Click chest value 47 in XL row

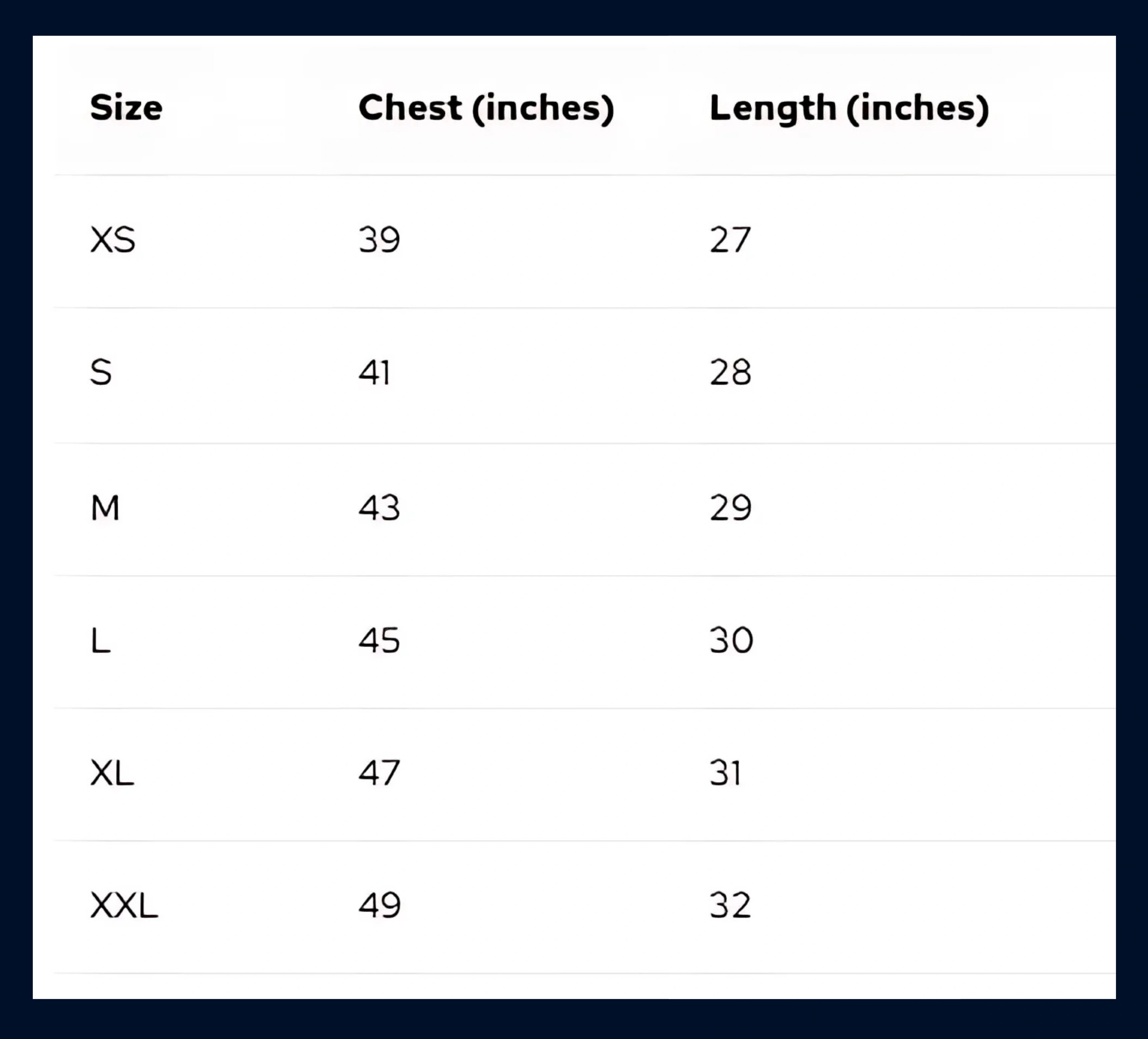click(x=379, y=773)
